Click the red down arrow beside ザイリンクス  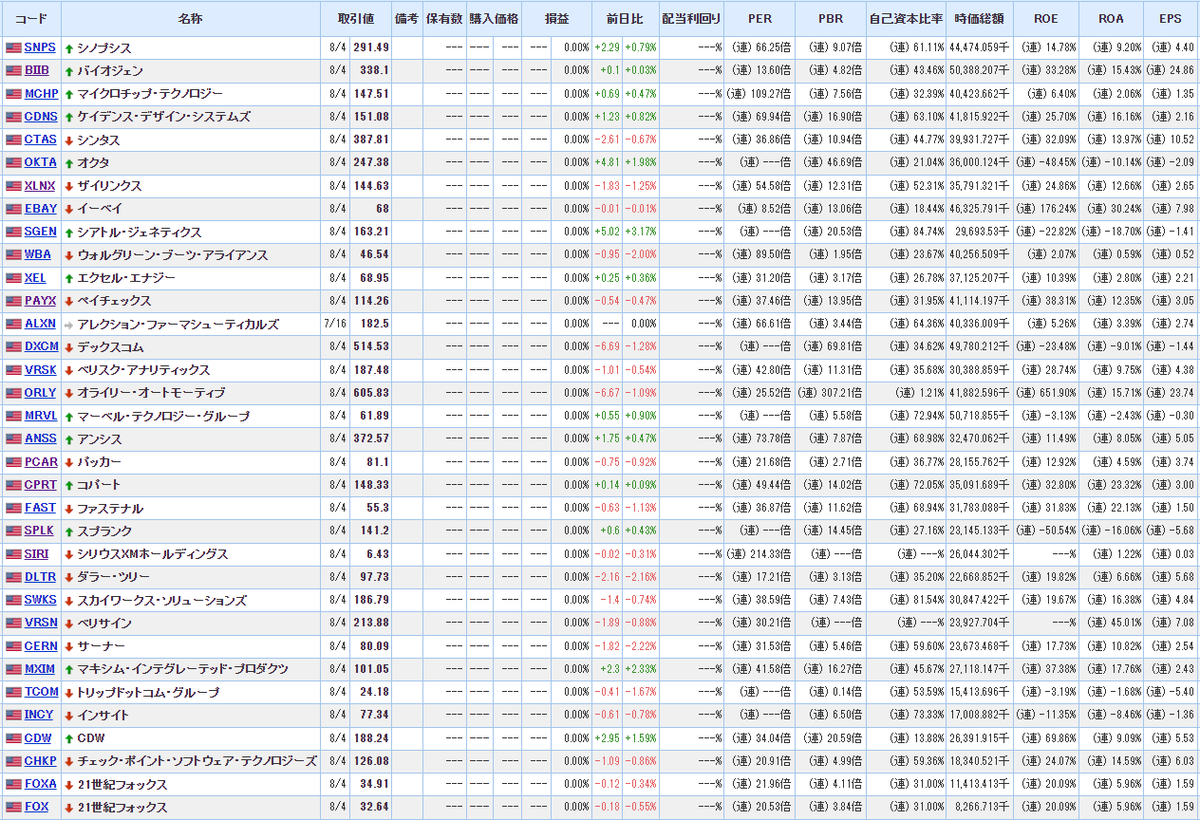(69, 186)
